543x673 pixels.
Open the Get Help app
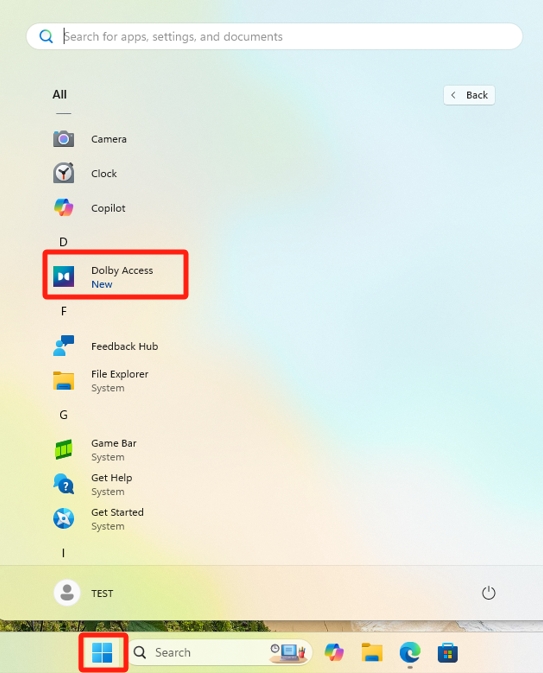click(x=93, y=484)
